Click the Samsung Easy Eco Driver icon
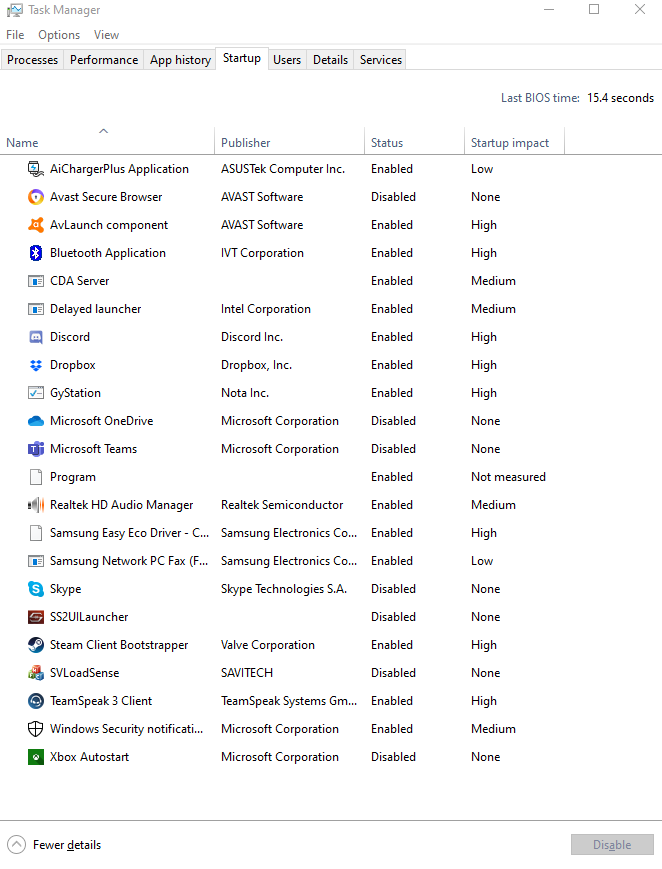 (x=35, y=533)
